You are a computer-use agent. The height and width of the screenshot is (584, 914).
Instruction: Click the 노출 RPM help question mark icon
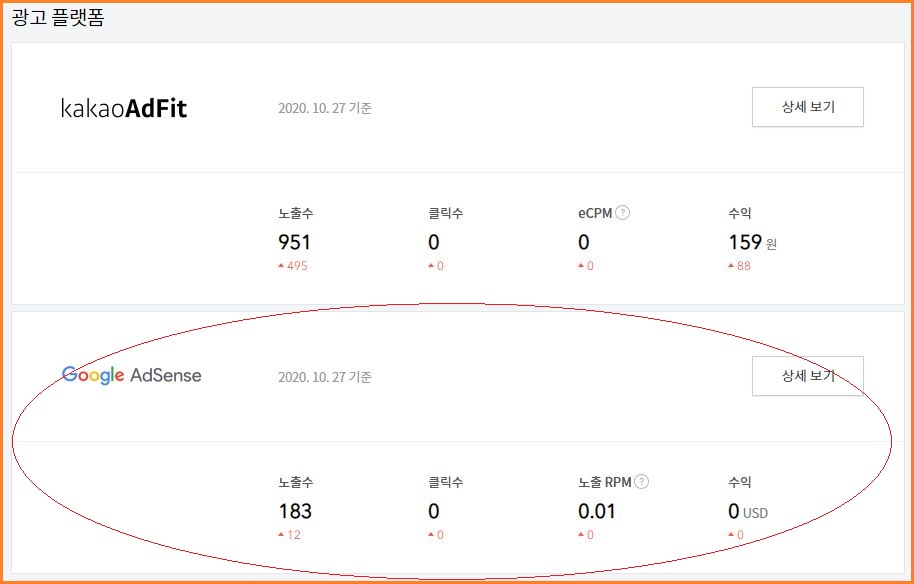641,482
